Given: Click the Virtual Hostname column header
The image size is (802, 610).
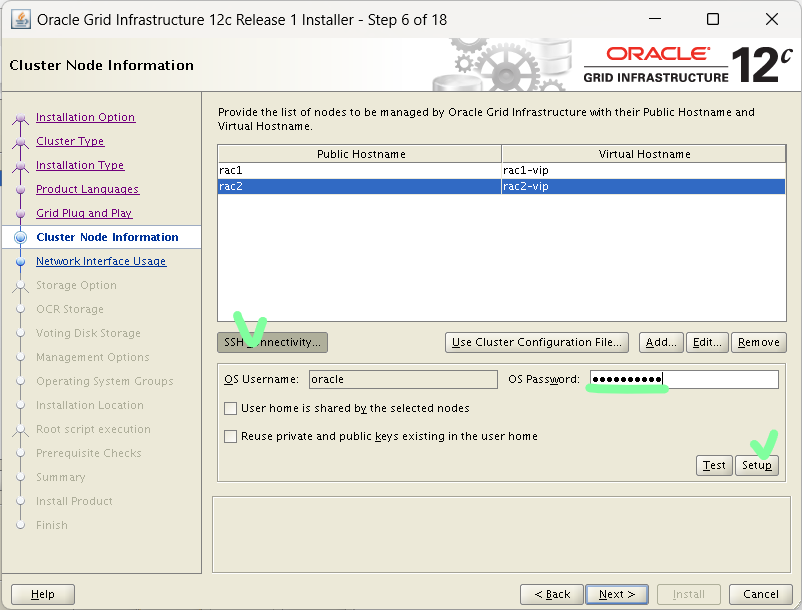Looking at the screenshot, I should point(644,154).
